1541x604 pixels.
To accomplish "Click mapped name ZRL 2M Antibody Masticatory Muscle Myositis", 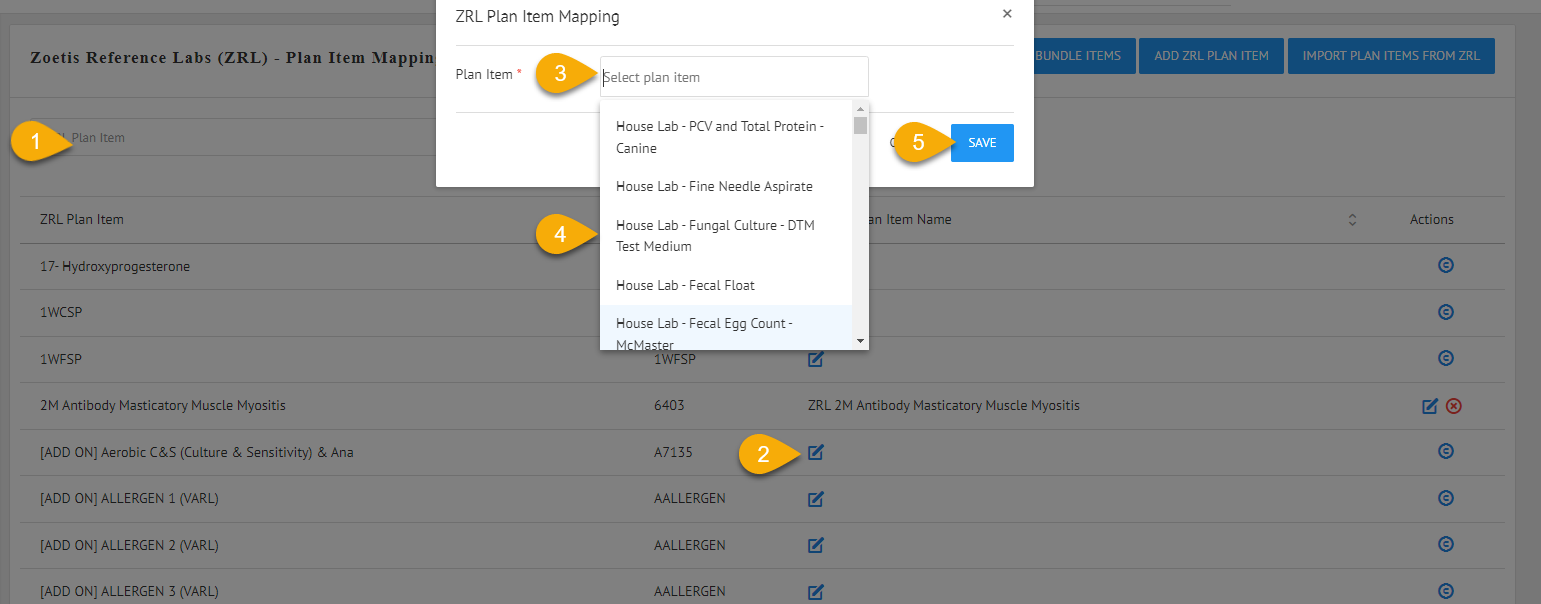I will 943,406.
